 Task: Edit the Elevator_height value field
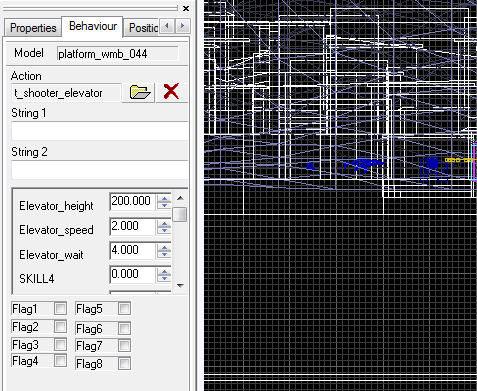[x=132, y=201]
